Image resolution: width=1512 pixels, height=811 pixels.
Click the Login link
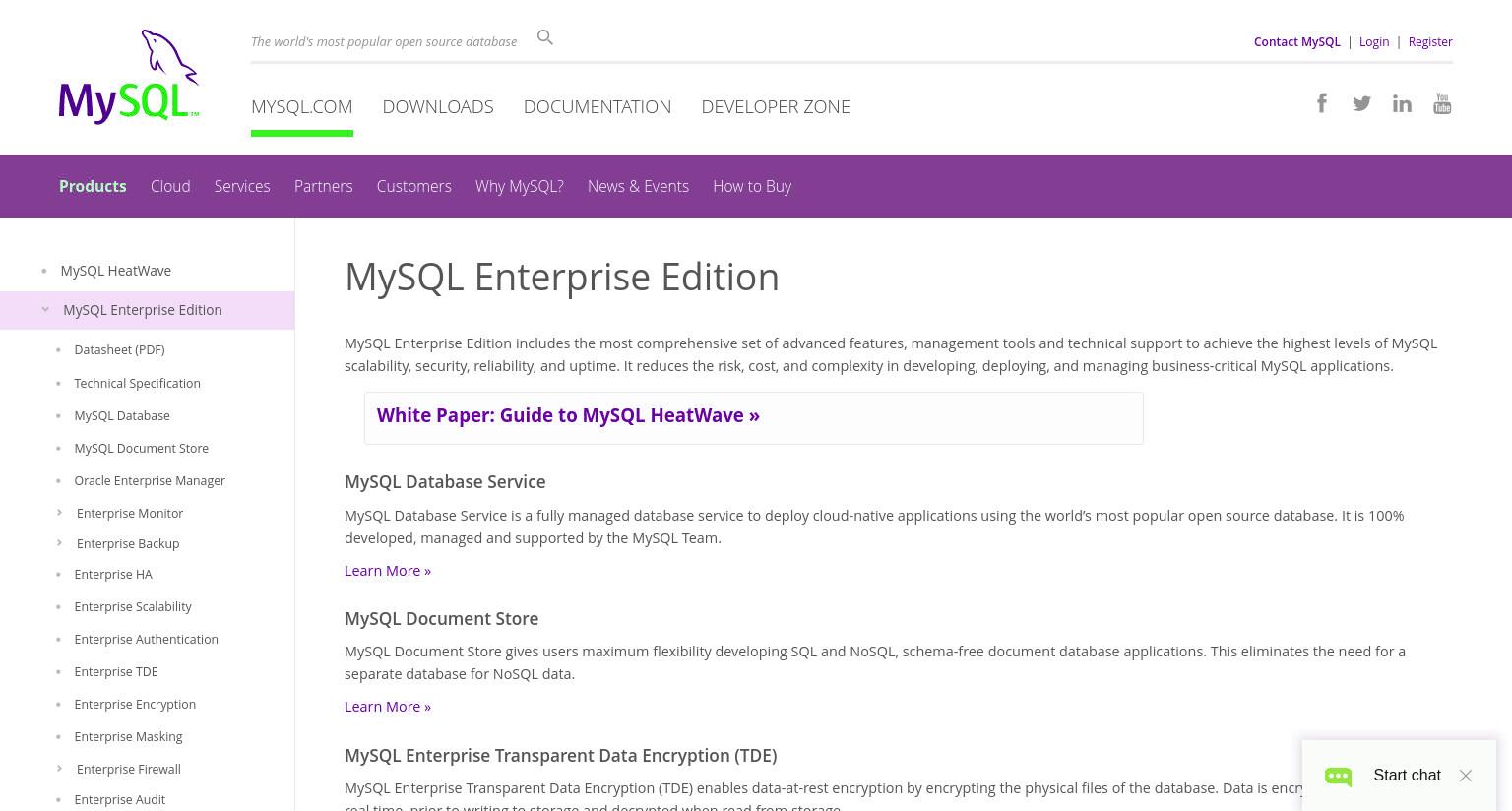pyautogui.click(x=1374, y=41)
